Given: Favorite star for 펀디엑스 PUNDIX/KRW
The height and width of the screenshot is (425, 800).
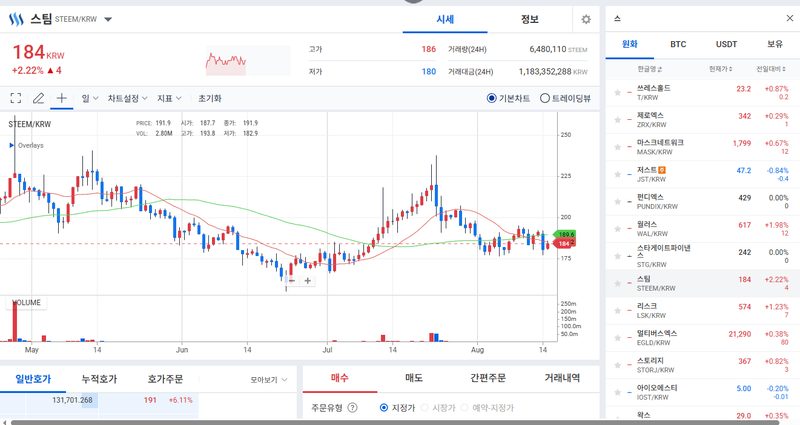Looking at the screenshot, I should pos(617,202).
